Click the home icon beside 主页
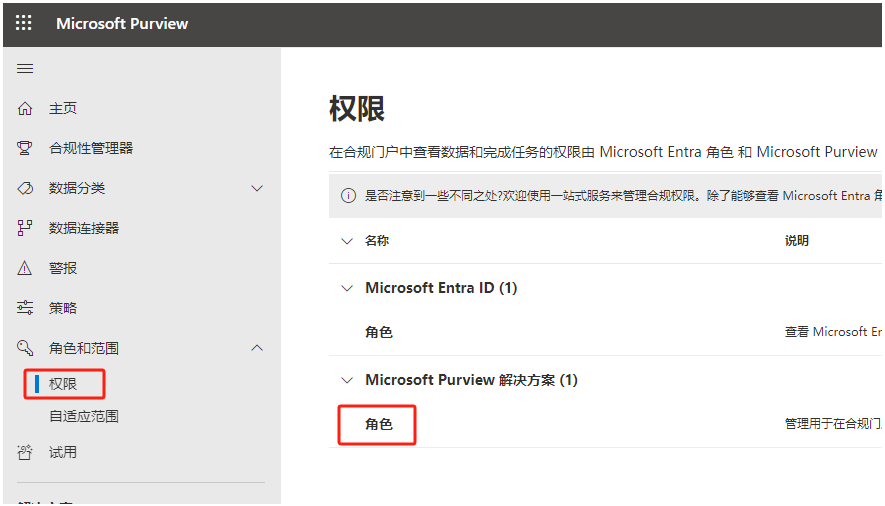885x506 pixels. point(25,108)
